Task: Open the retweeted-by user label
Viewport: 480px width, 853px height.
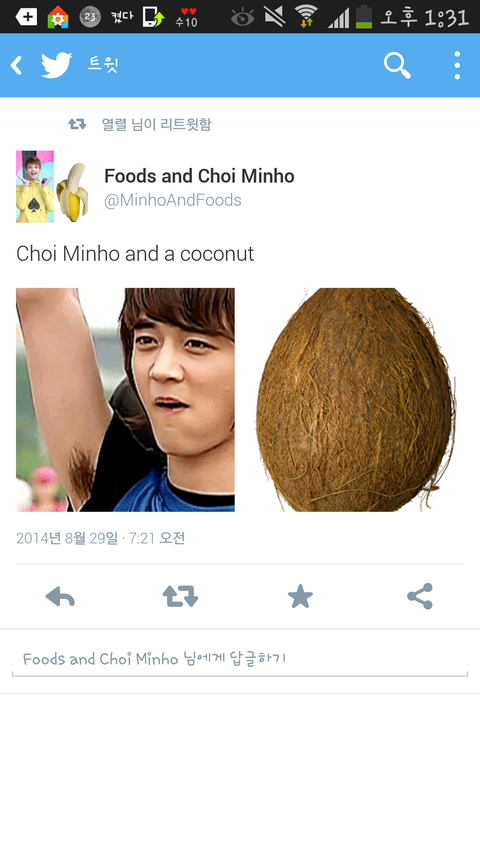Action: click(x=156, y=125)
